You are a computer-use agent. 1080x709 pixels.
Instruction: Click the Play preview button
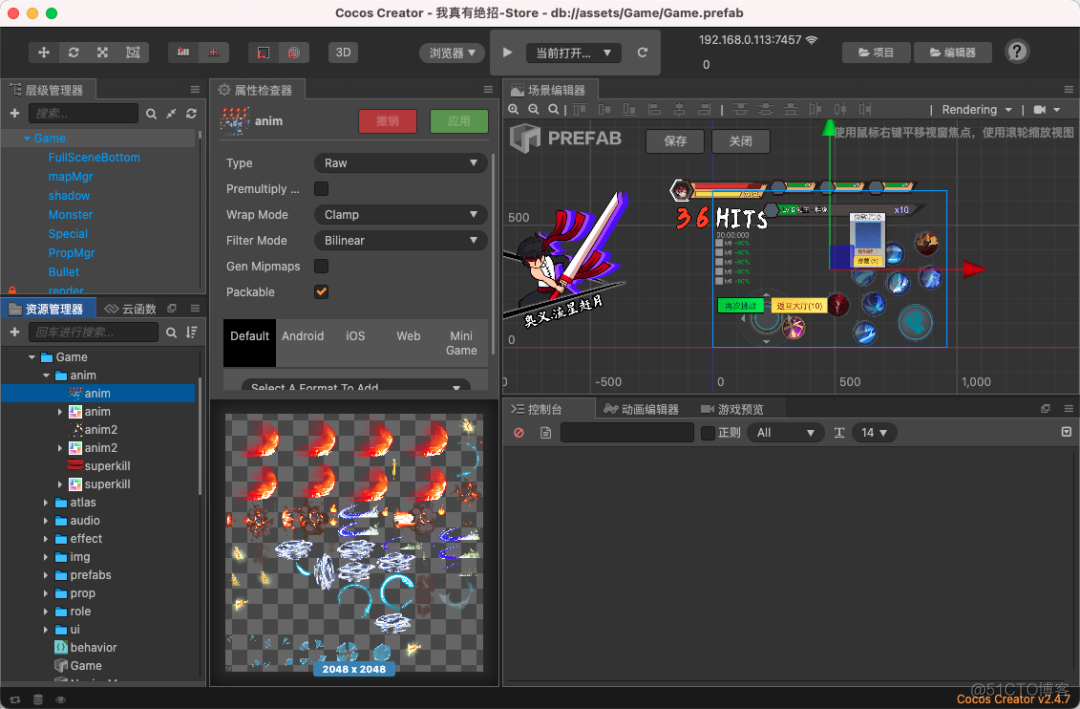508,52
